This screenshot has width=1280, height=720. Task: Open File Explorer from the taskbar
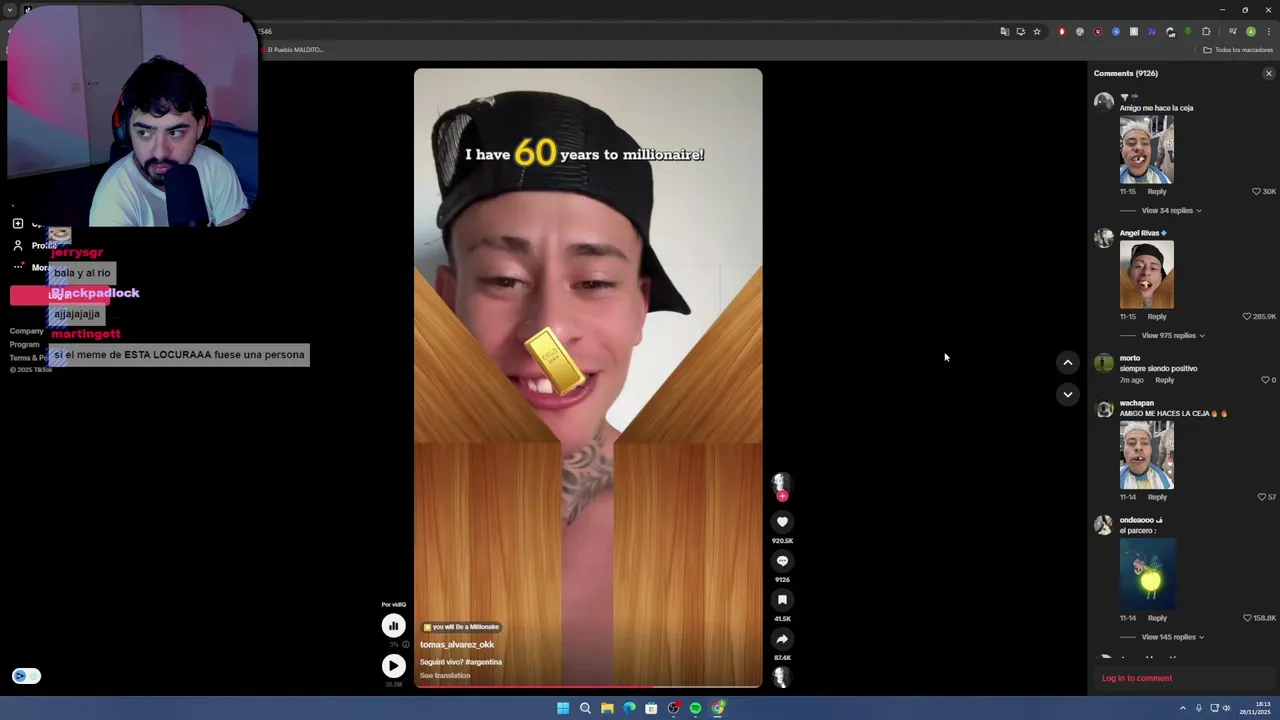pyautogui.click(x=607, y=708)
